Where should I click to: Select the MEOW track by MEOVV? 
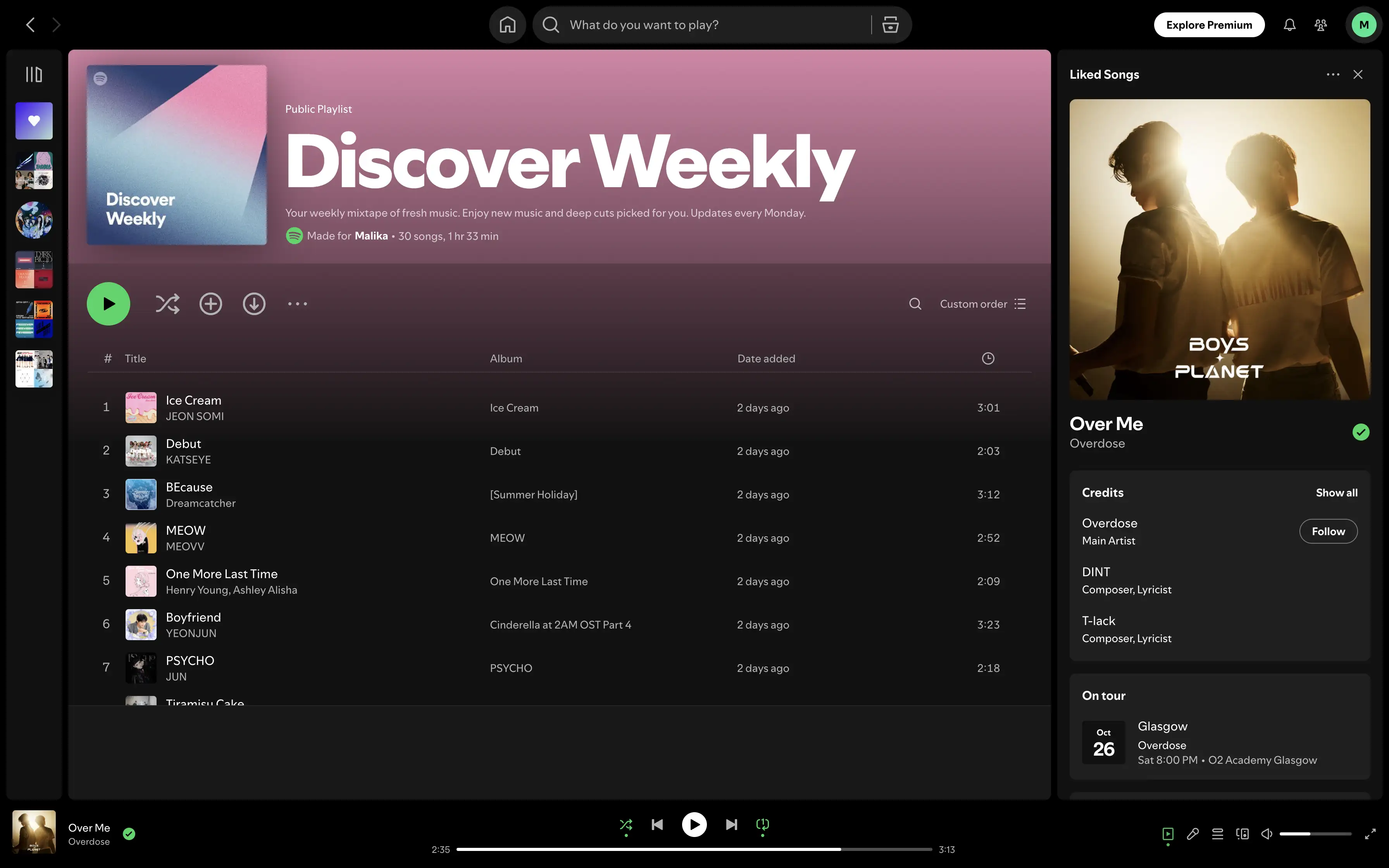(x=185, y=530)
